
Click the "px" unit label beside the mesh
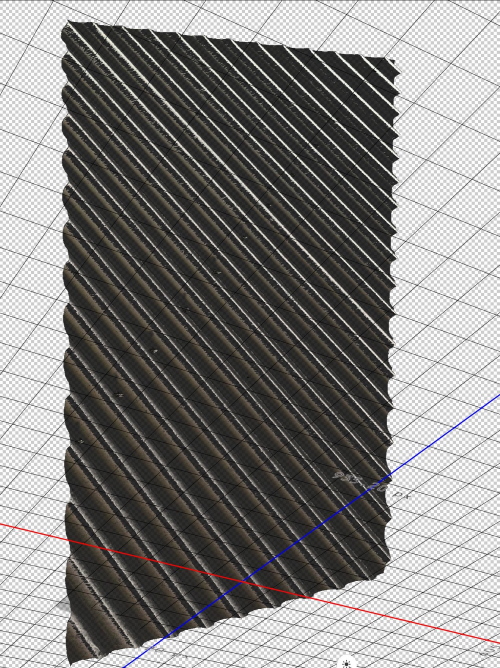[x=401, y=495]
